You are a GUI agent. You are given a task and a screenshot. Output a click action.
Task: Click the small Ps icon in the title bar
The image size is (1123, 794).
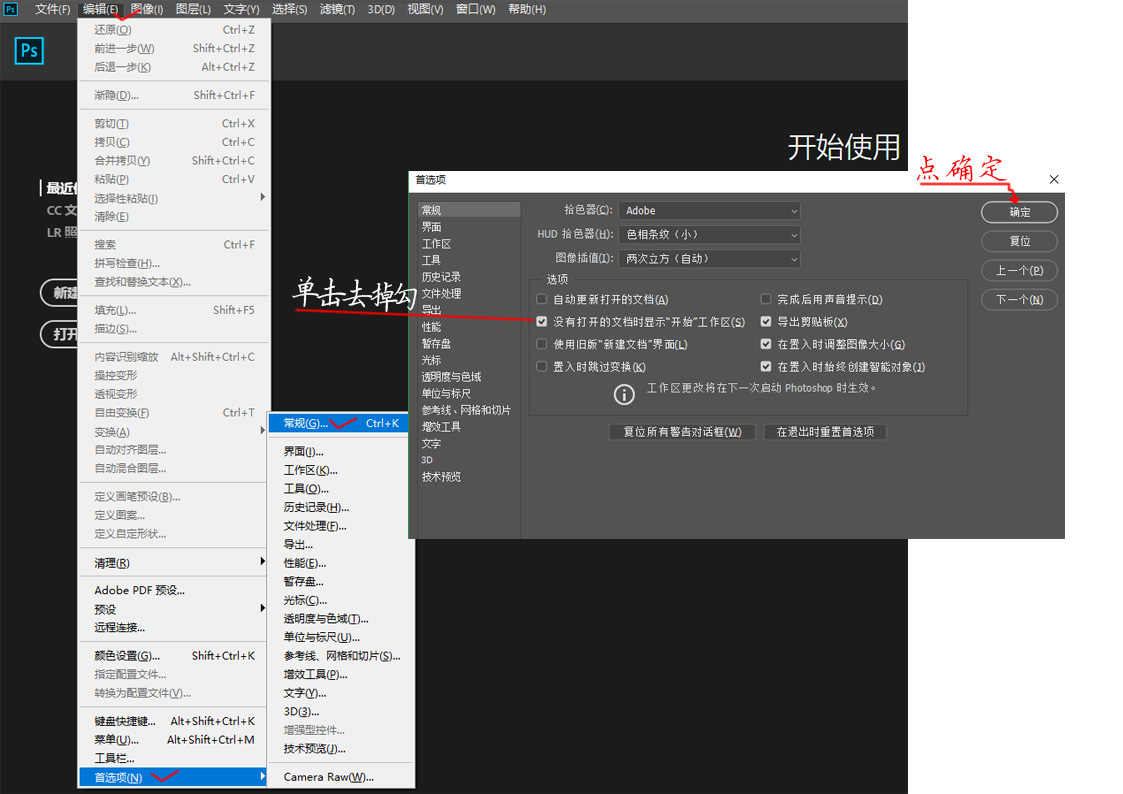click(10, 9)
